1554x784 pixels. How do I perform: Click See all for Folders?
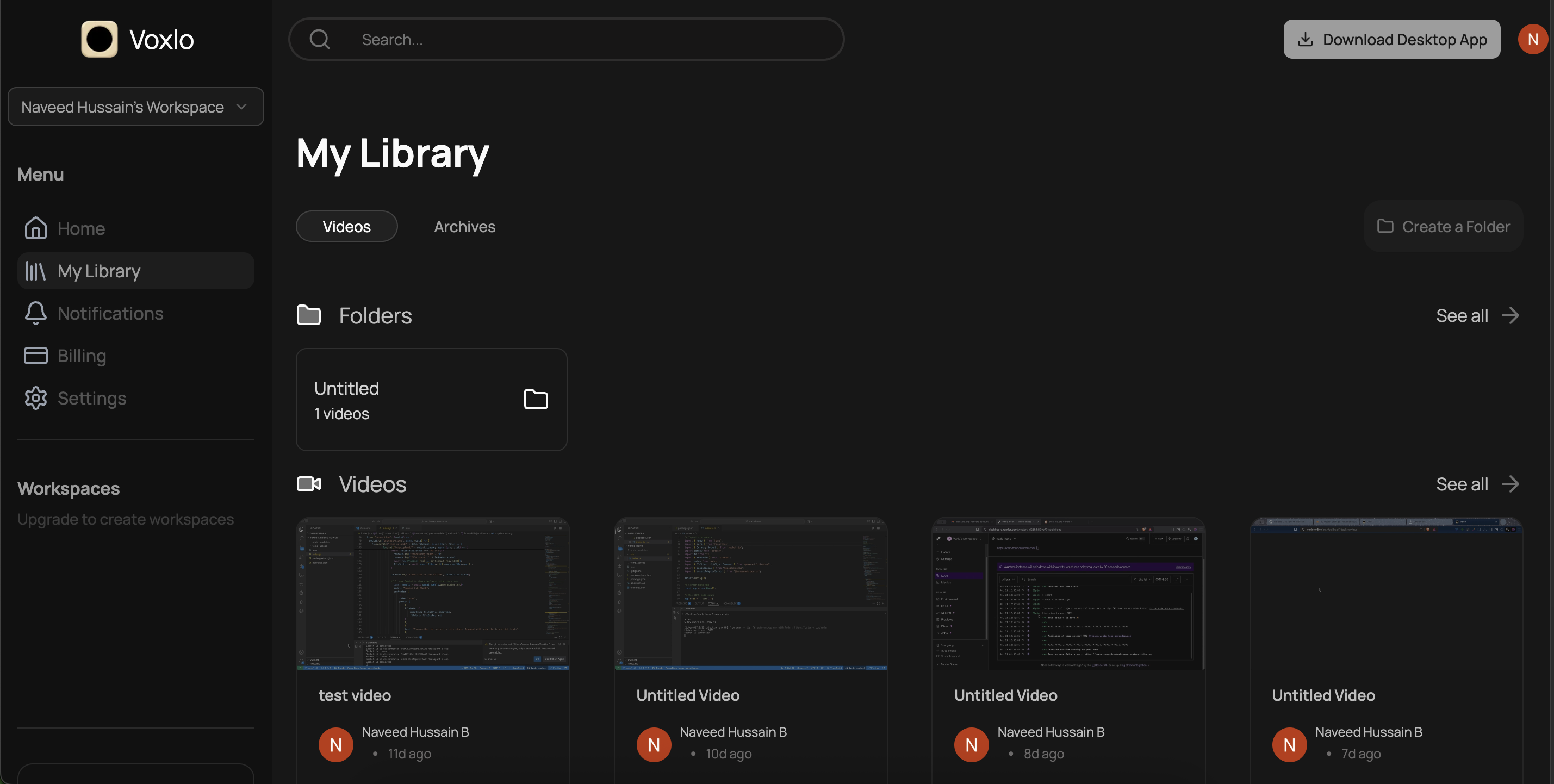coord(1477,315)
